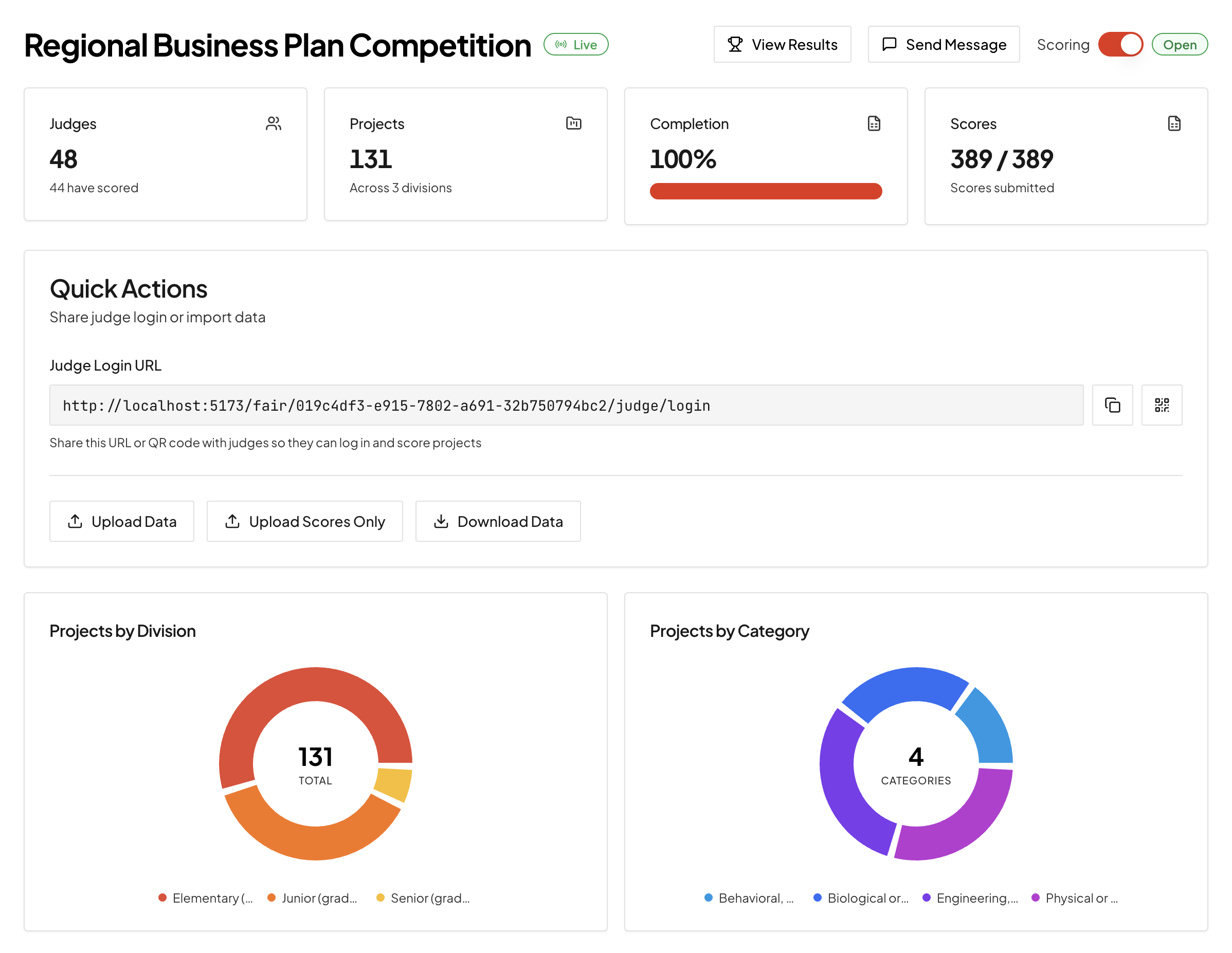
Task: Open the QR code for judge login
Action: (1162, 405)
